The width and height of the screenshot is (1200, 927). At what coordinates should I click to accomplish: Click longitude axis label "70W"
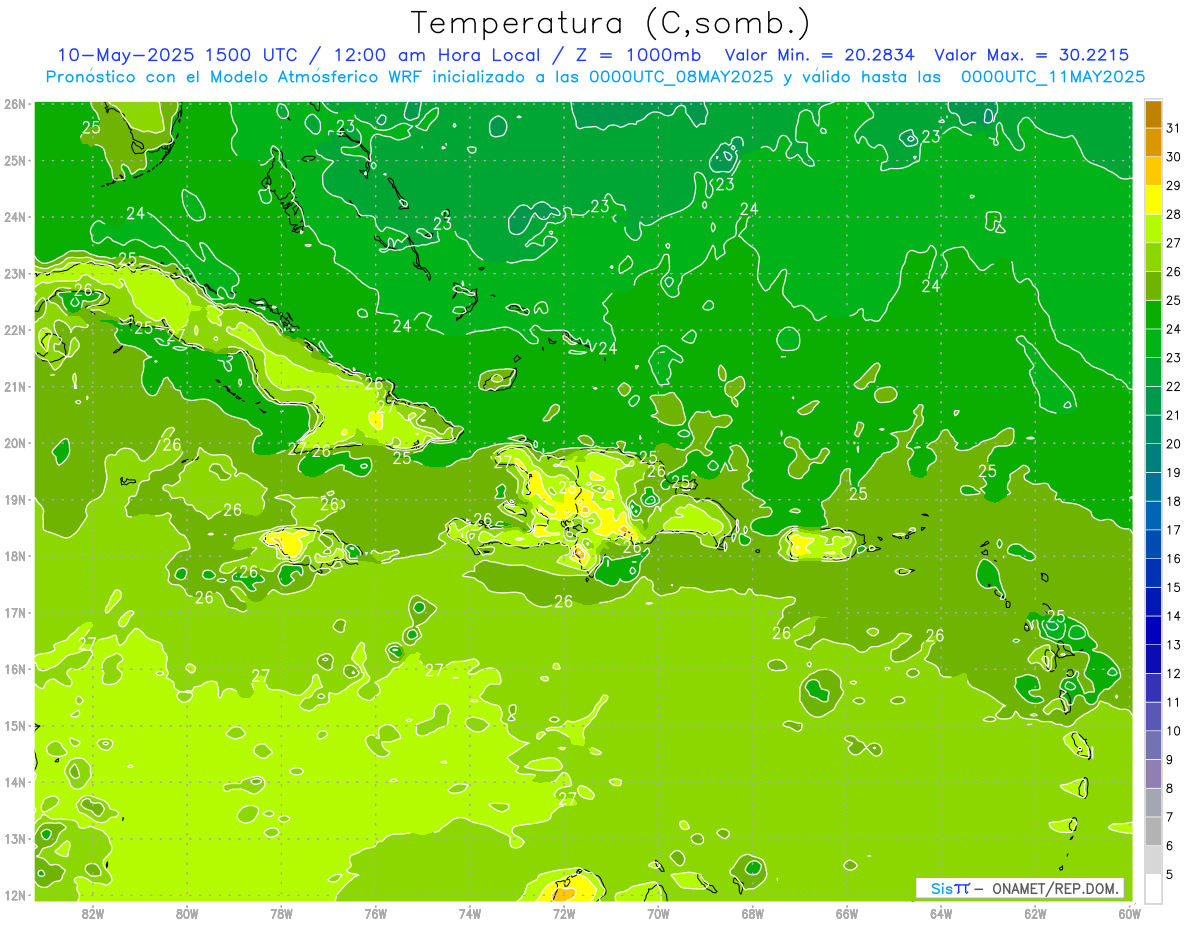coord(658,913)
